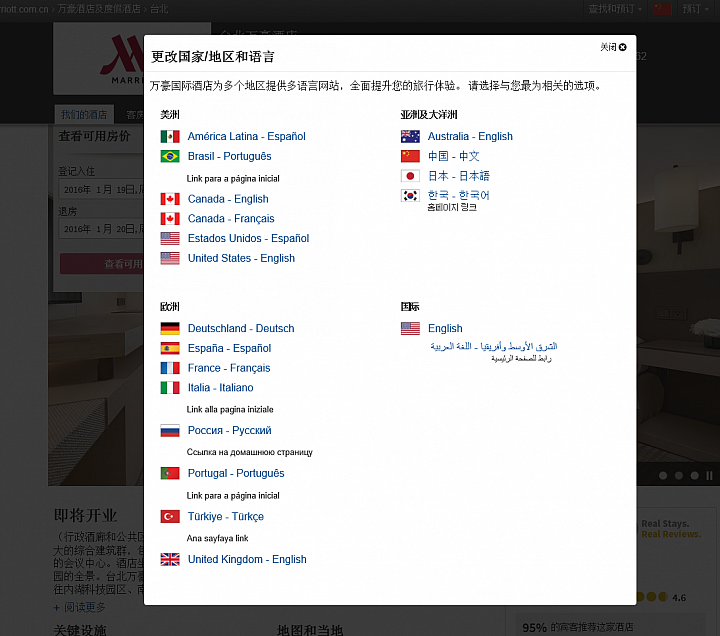Click the South Korea flag icon
The width and height of the screenshot is (720, 636).
[410, 196]
